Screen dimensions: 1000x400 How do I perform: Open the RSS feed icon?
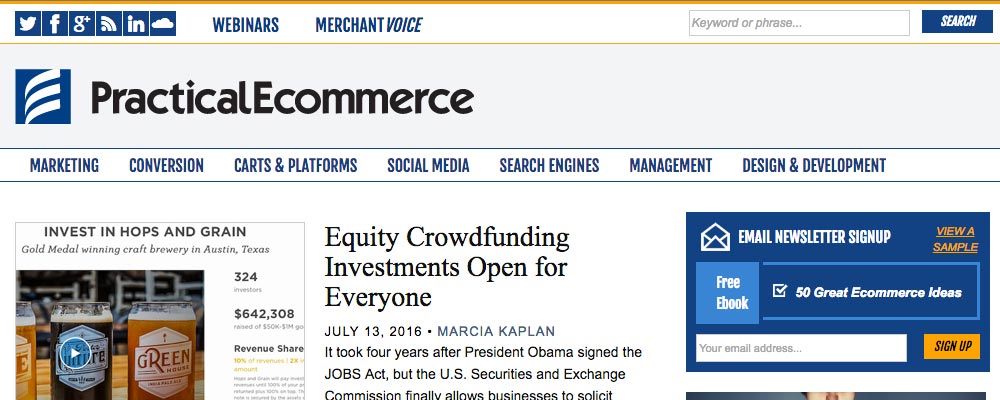point(109,24)
